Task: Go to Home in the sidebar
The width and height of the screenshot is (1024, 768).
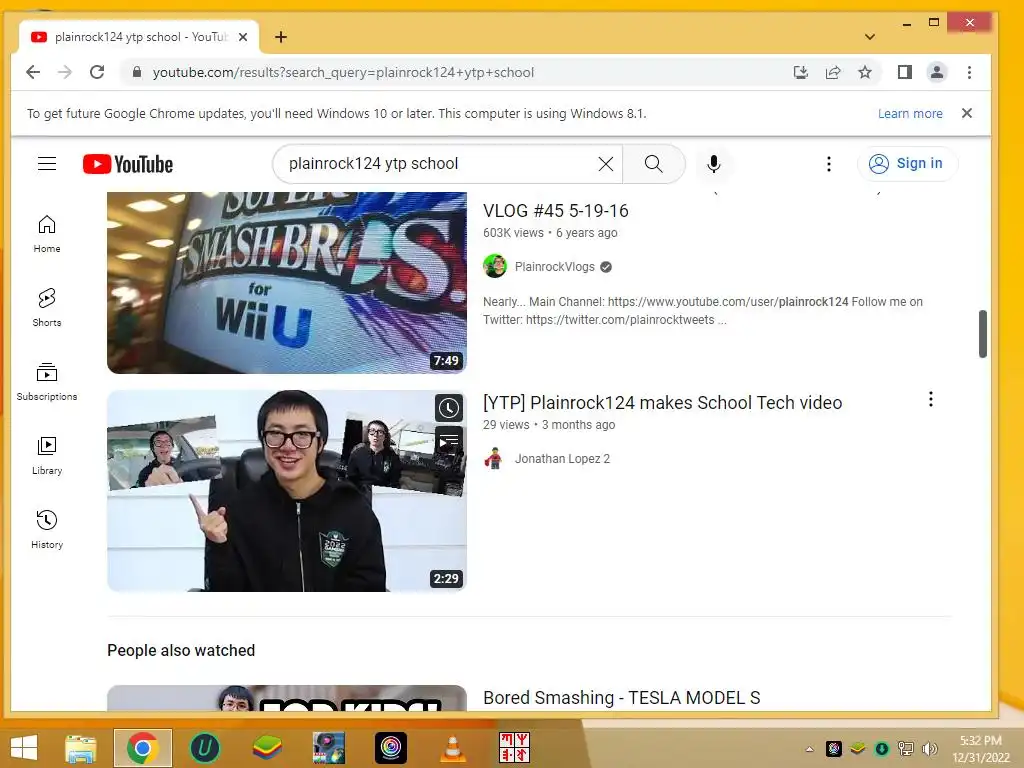Action: tap(47, 234)
